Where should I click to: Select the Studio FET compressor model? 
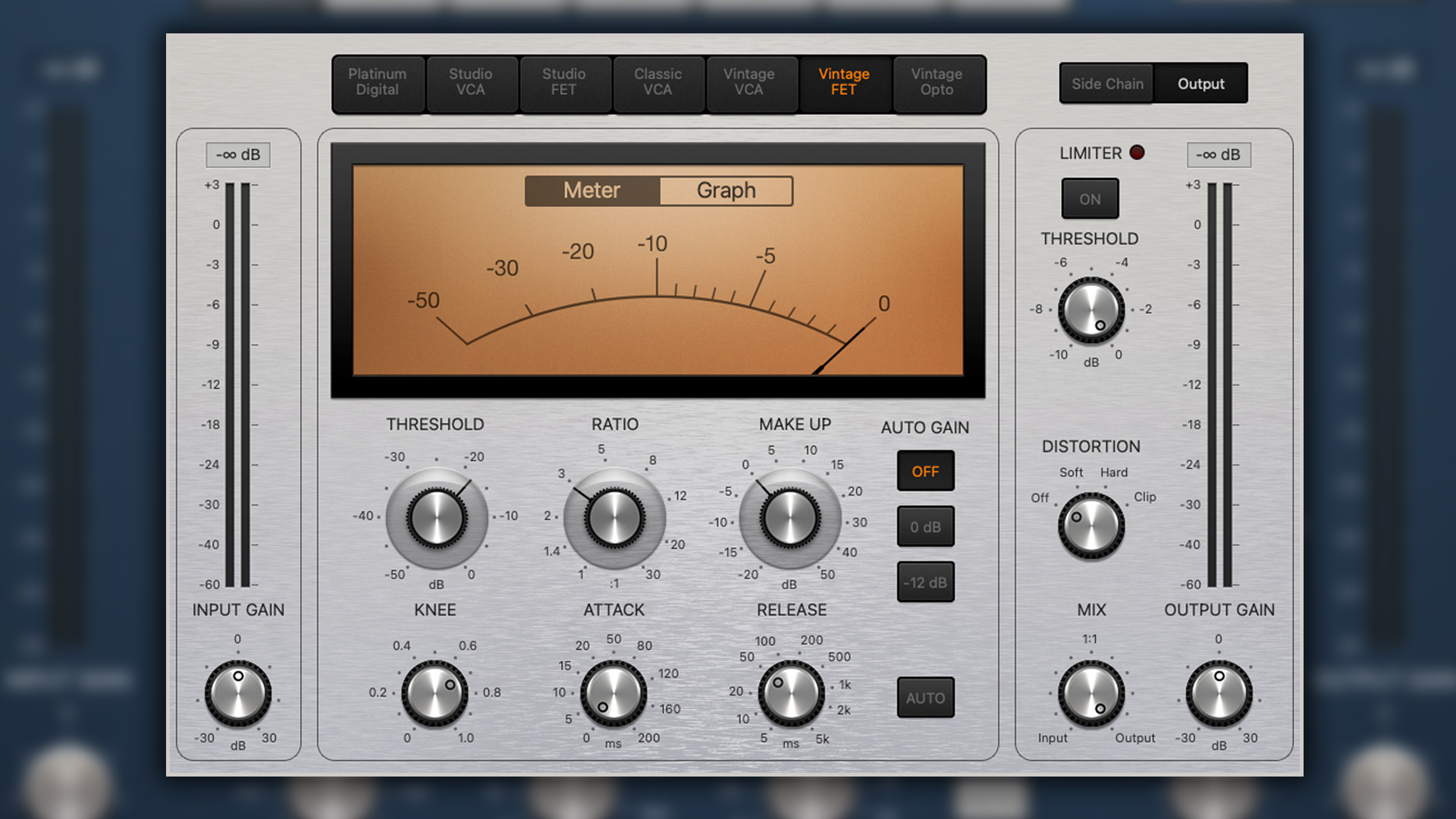click(x=565, y=83)
